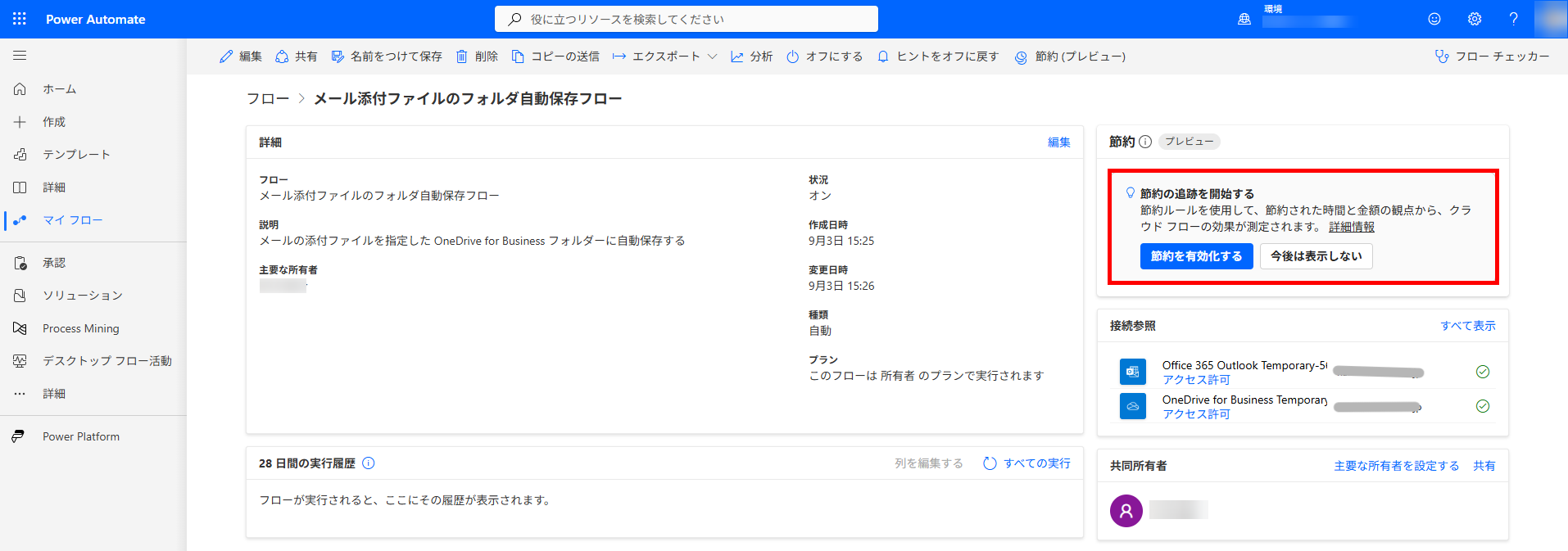Viewport: 1568px width, 551px height.
Task: Click 主要な所有者を設定する link
Action: pos(1397,466)
